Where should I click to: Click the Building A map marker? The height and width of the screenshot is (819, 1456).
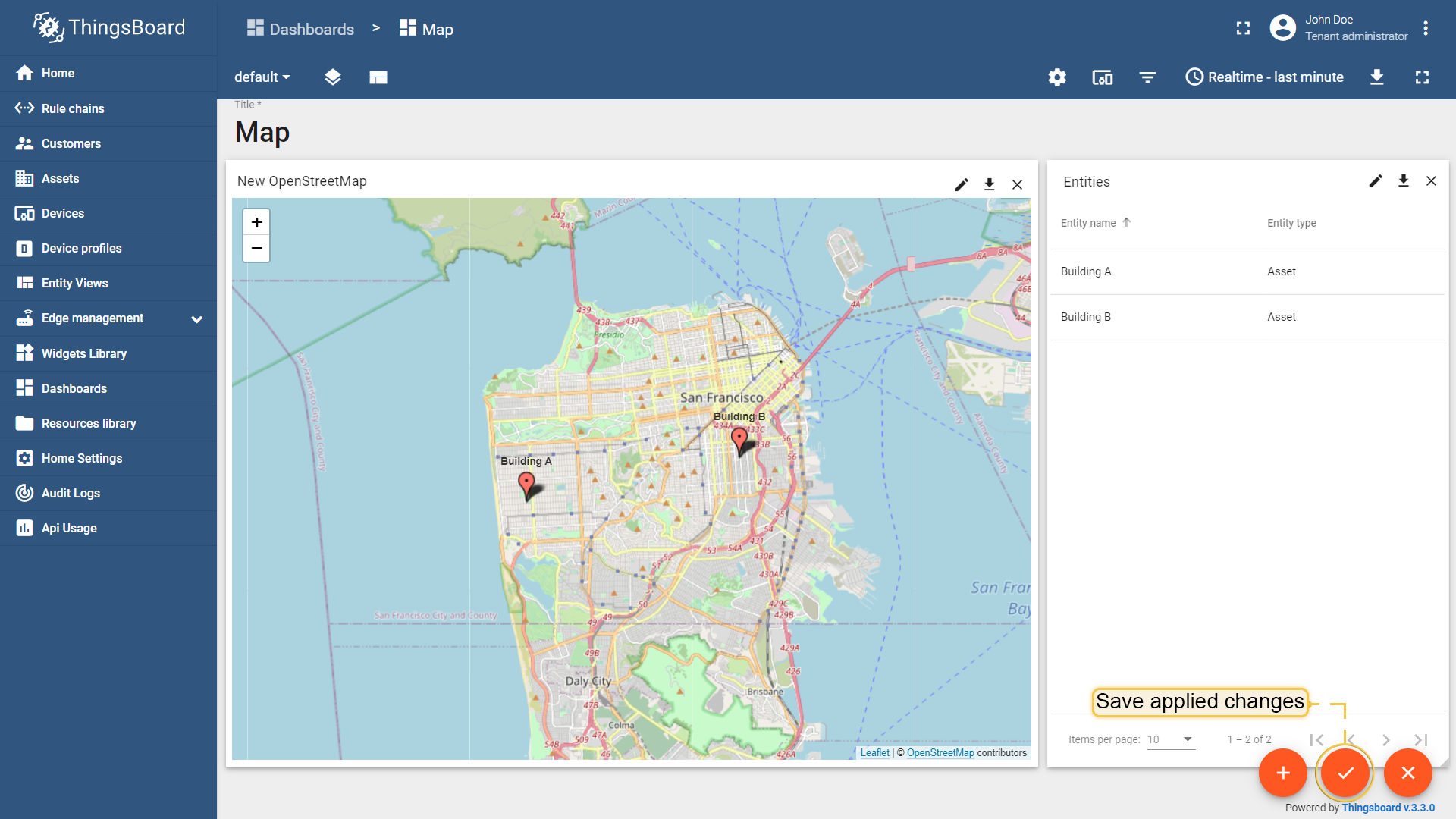coord(526,485)
